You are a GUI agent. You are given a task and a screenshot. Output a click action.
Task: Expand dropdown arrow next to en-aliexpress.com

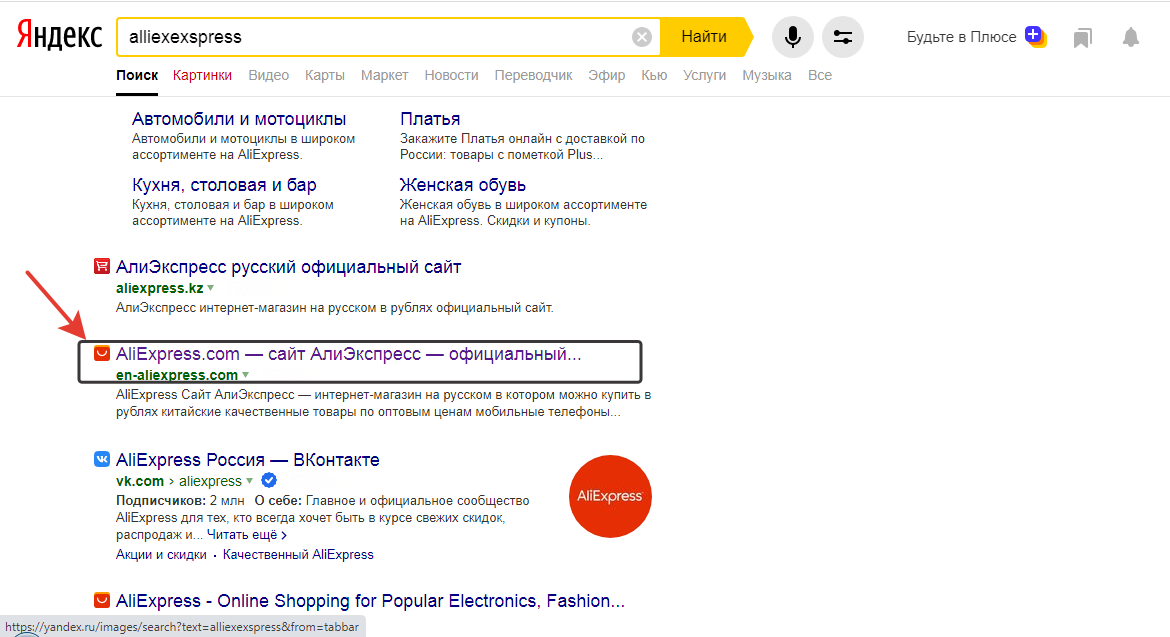pyautogui.click(x=245, y=374)
